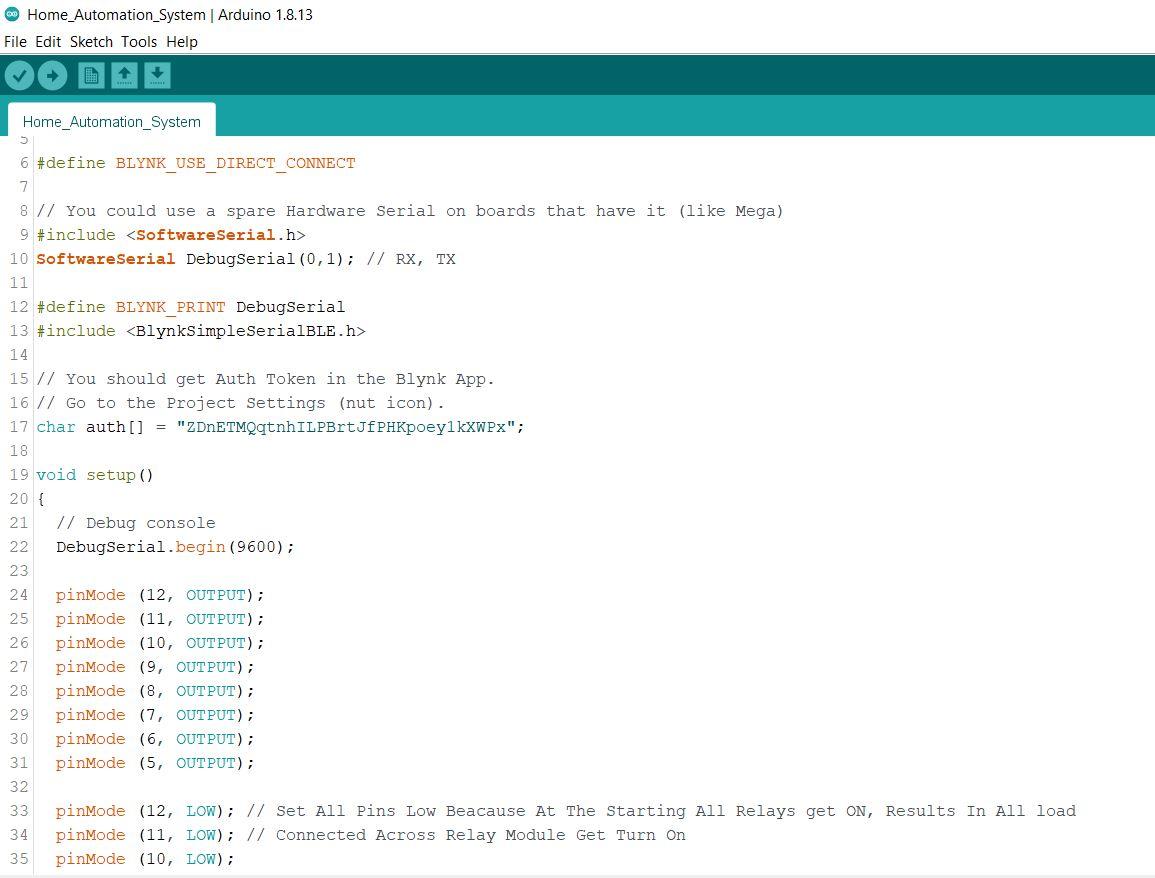This screenshot has height=878, width=1155.
Task: Click the Arduino logo in the title bar
Action: 12,14
